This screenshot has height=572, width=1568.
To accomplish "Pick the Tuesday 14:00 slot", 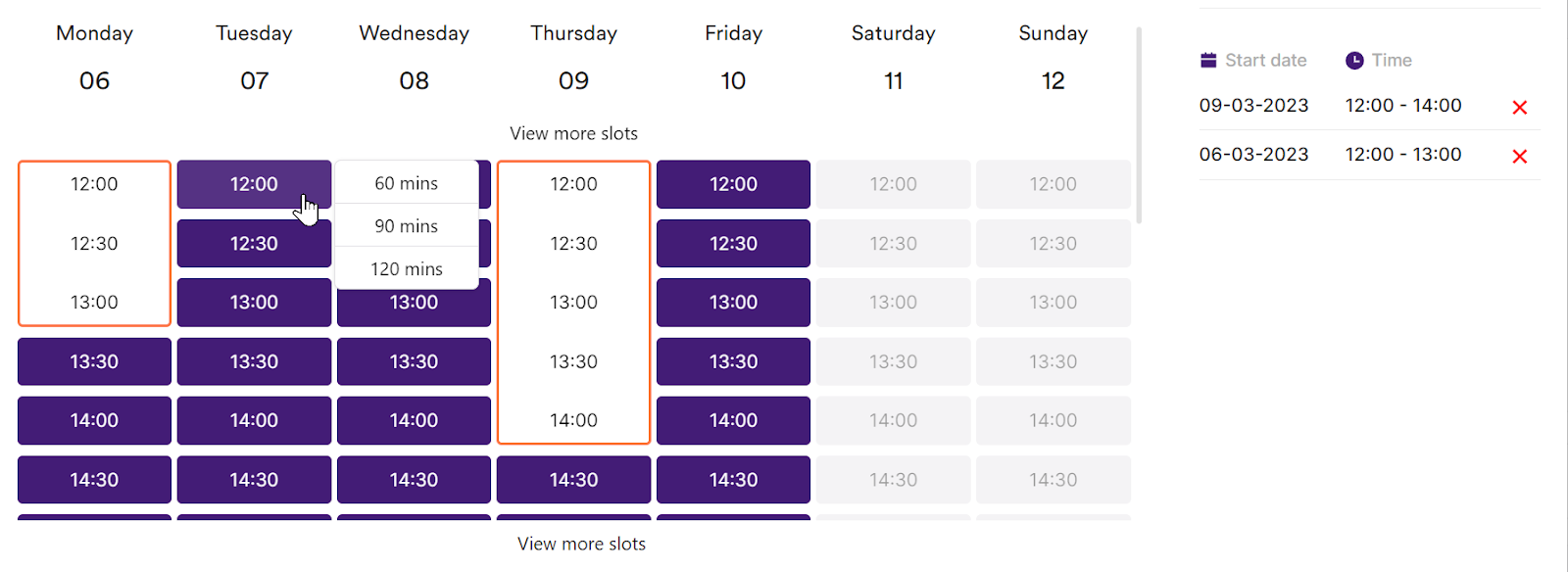I will [x=254, y=420].
